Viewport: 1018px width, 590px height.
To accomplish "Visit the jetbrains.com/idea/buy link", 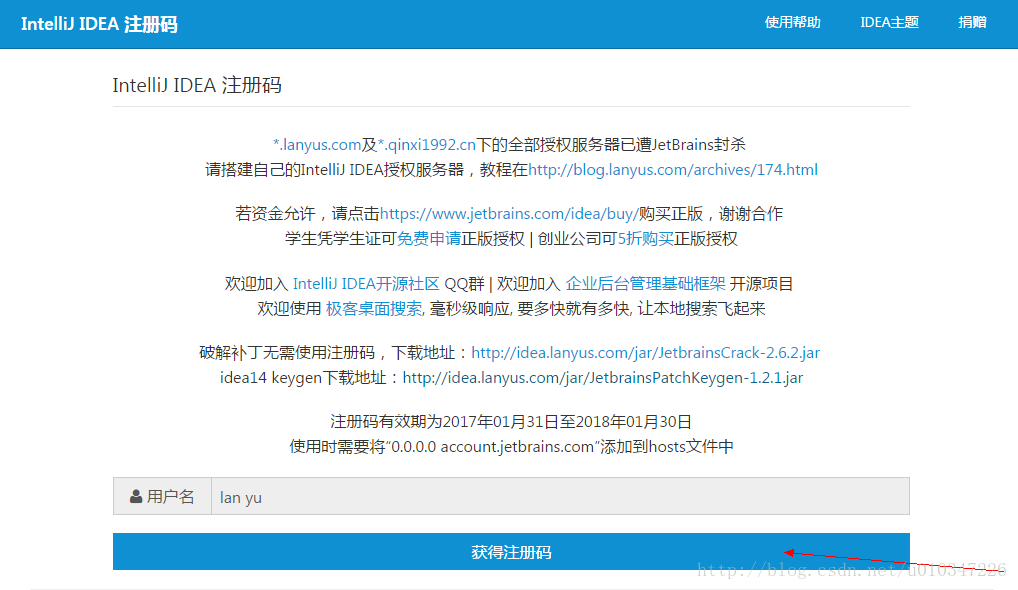I will (x=508, y=214).
